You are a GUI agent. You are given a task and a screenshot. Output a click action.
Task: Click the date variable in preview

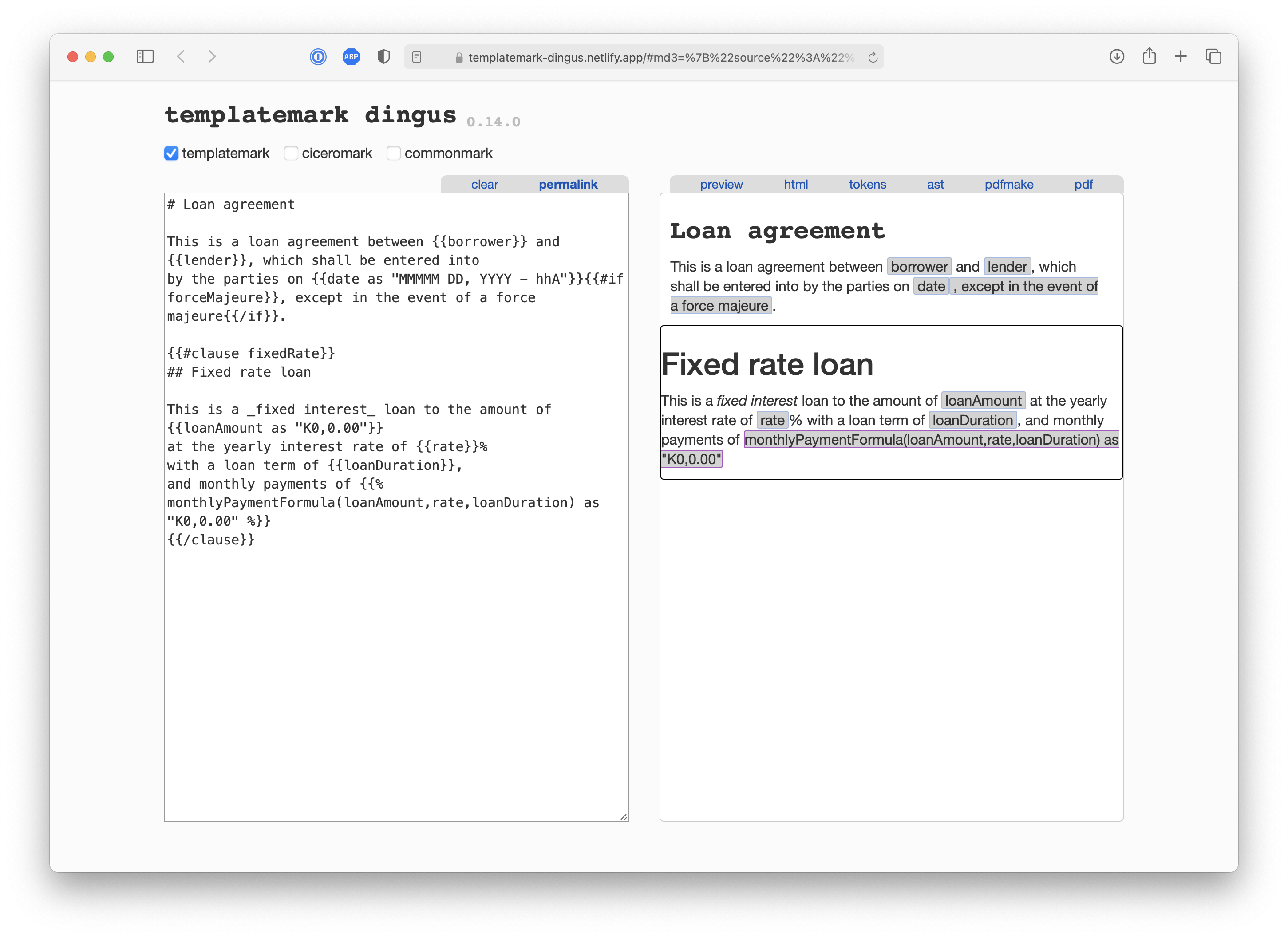tap(931, 286)
